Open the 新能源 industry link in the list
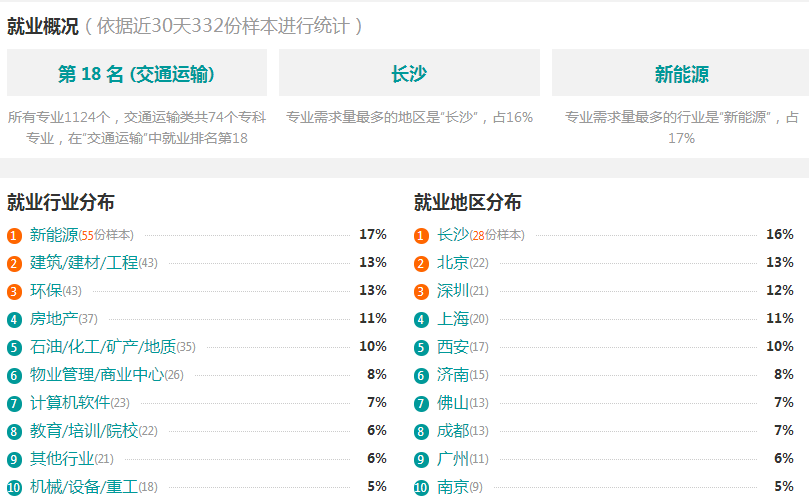Viewport: 809px width, 504px height. tap(54, 235)
